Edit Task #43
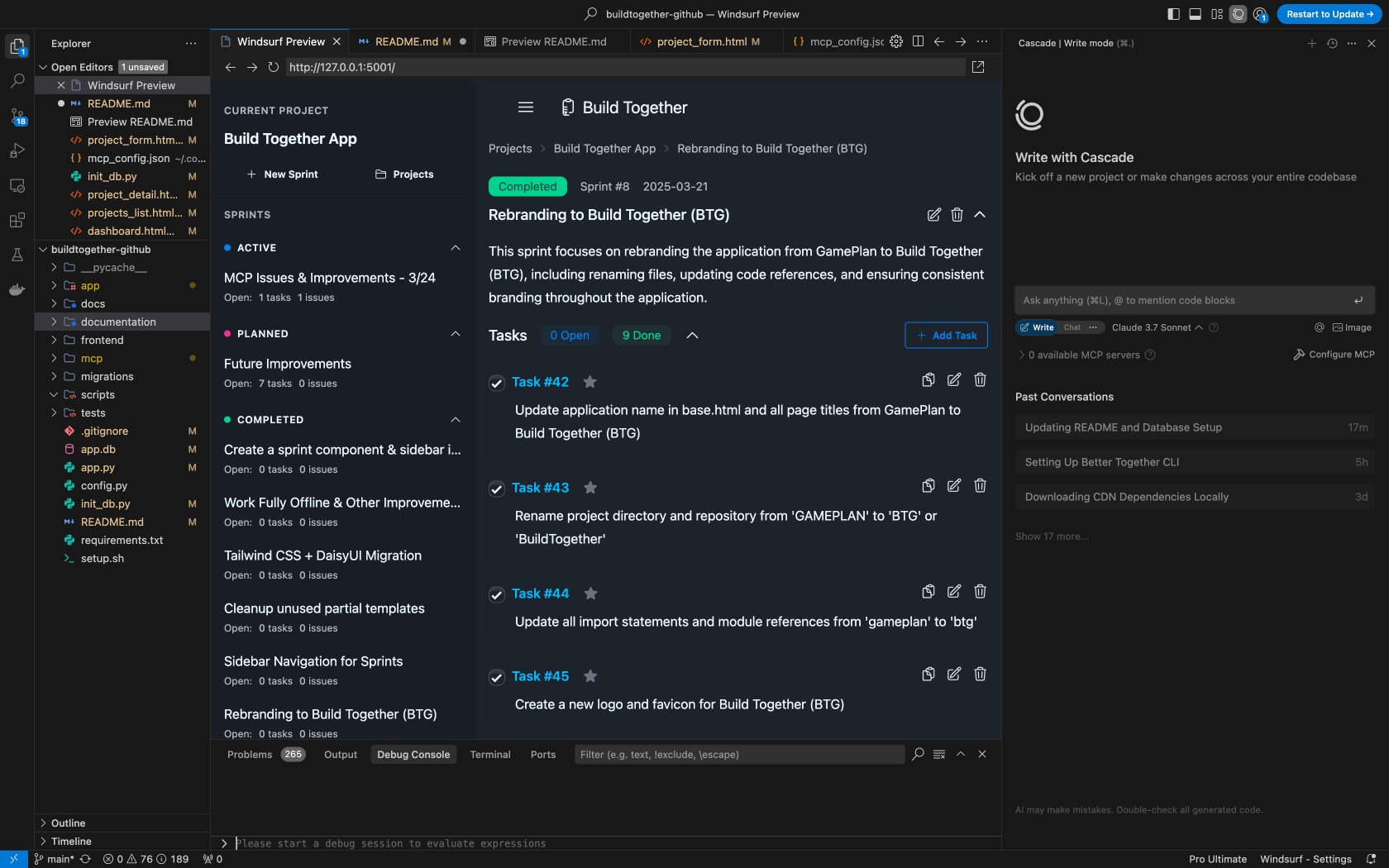 pyautogui.click(x=954, y=486)
